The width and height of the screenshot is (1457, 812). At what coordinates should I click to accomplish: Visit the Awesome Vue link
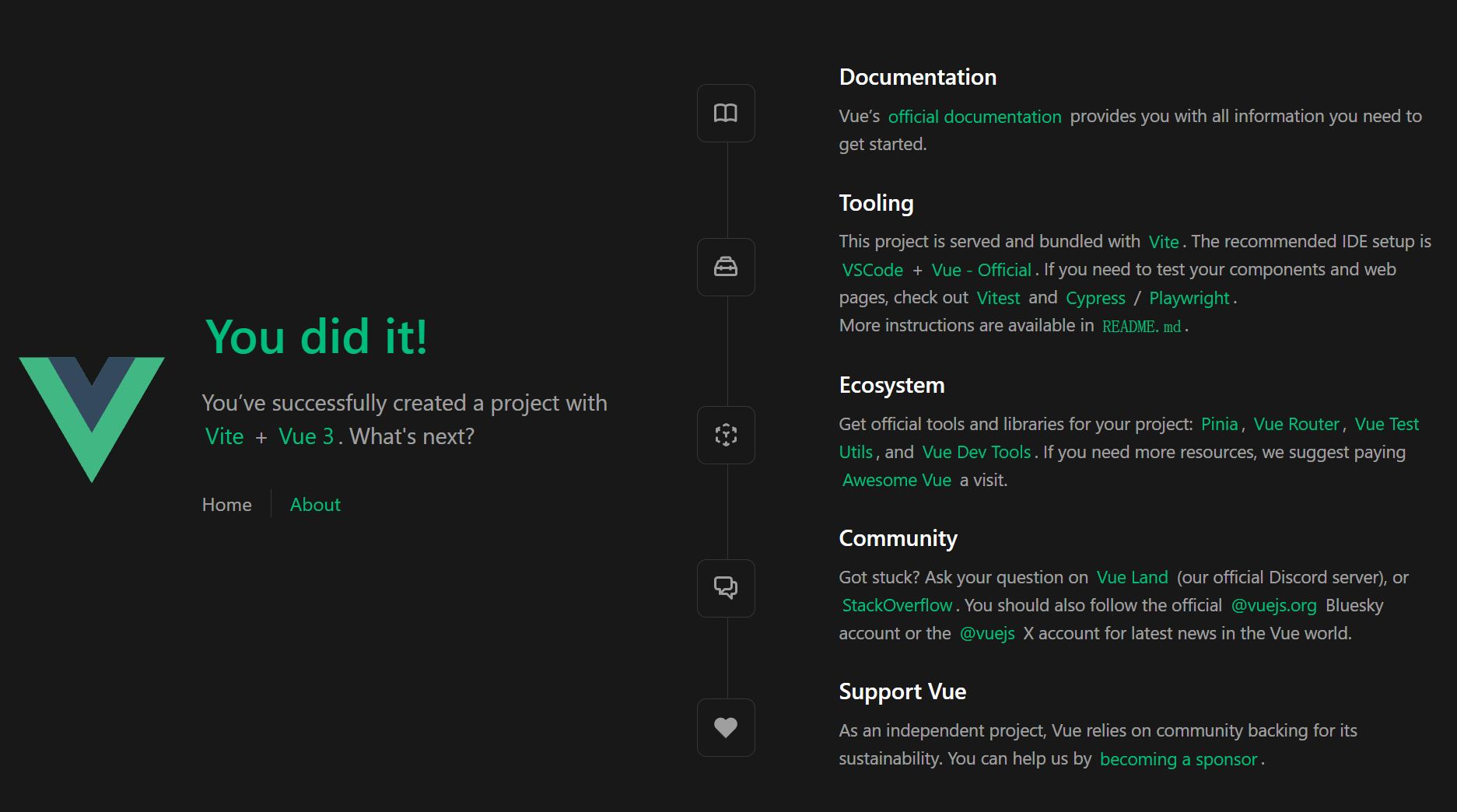click(x=897, y=480)
